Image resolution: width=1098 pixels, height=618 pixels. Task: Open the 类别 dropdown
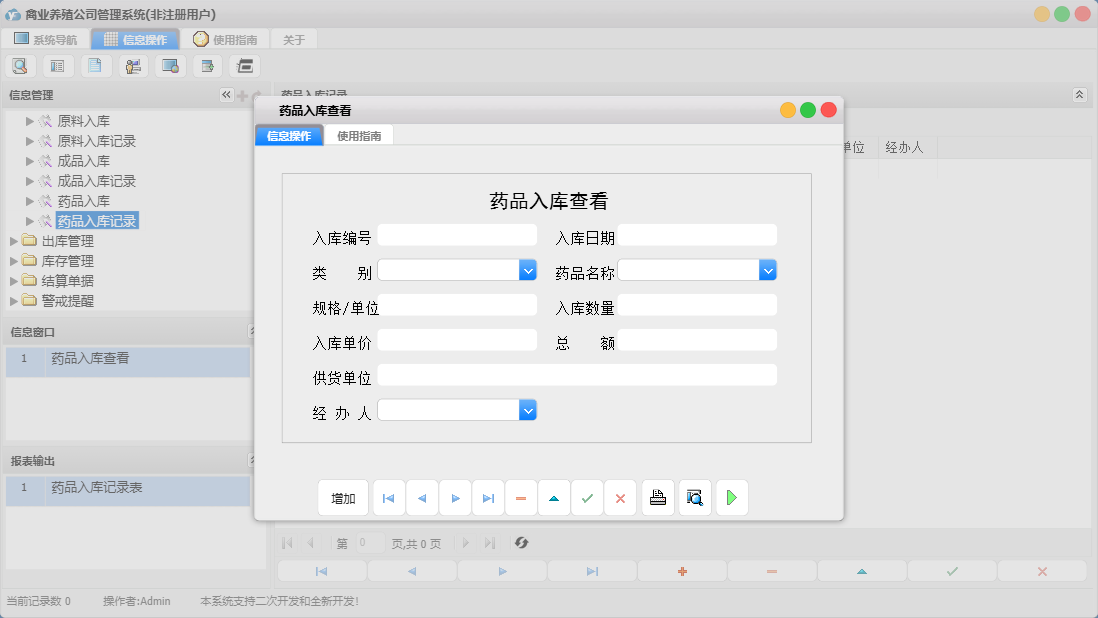[x=527, y=270]
